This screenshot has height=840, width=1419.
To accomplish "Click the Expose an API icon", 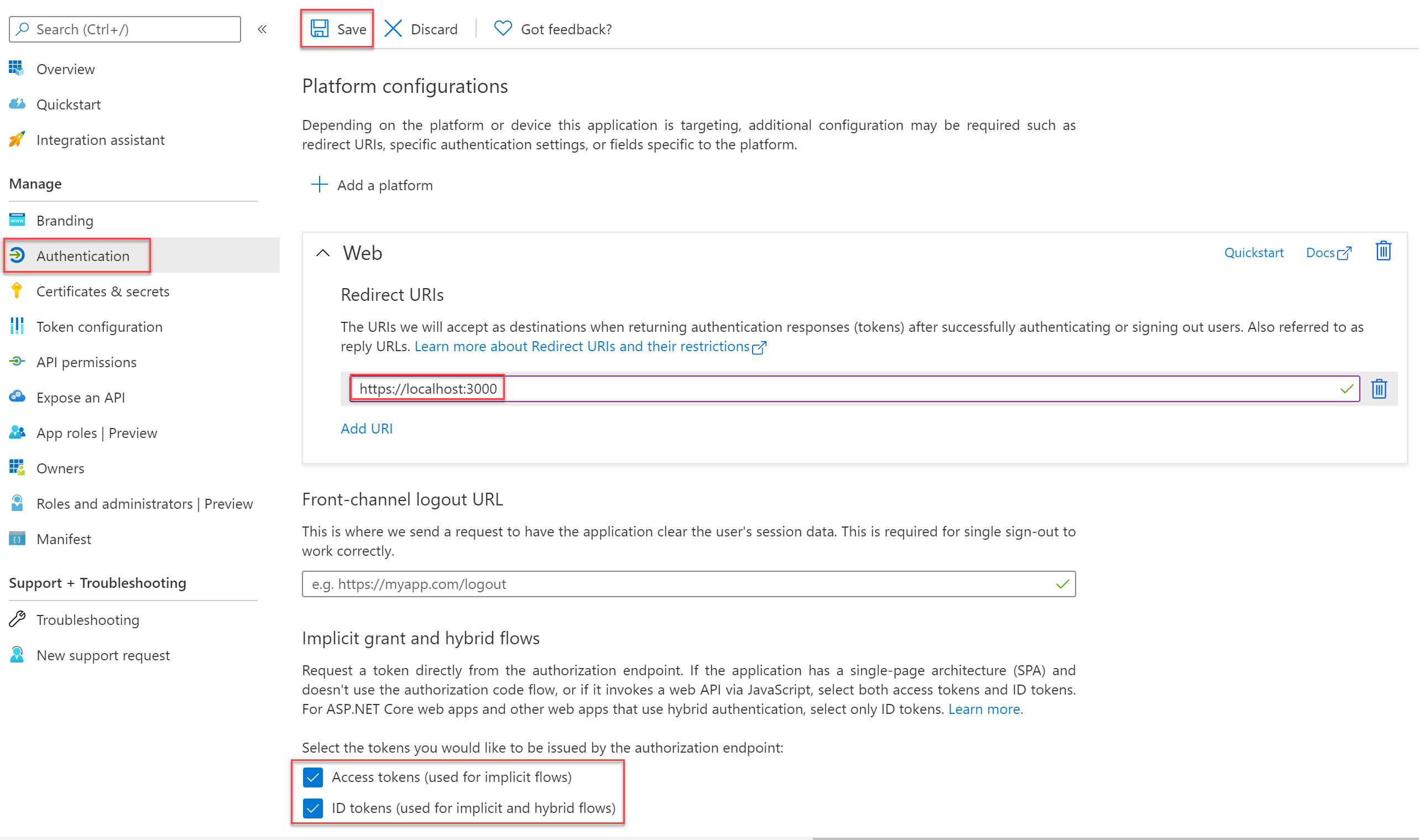I will 17,397.
